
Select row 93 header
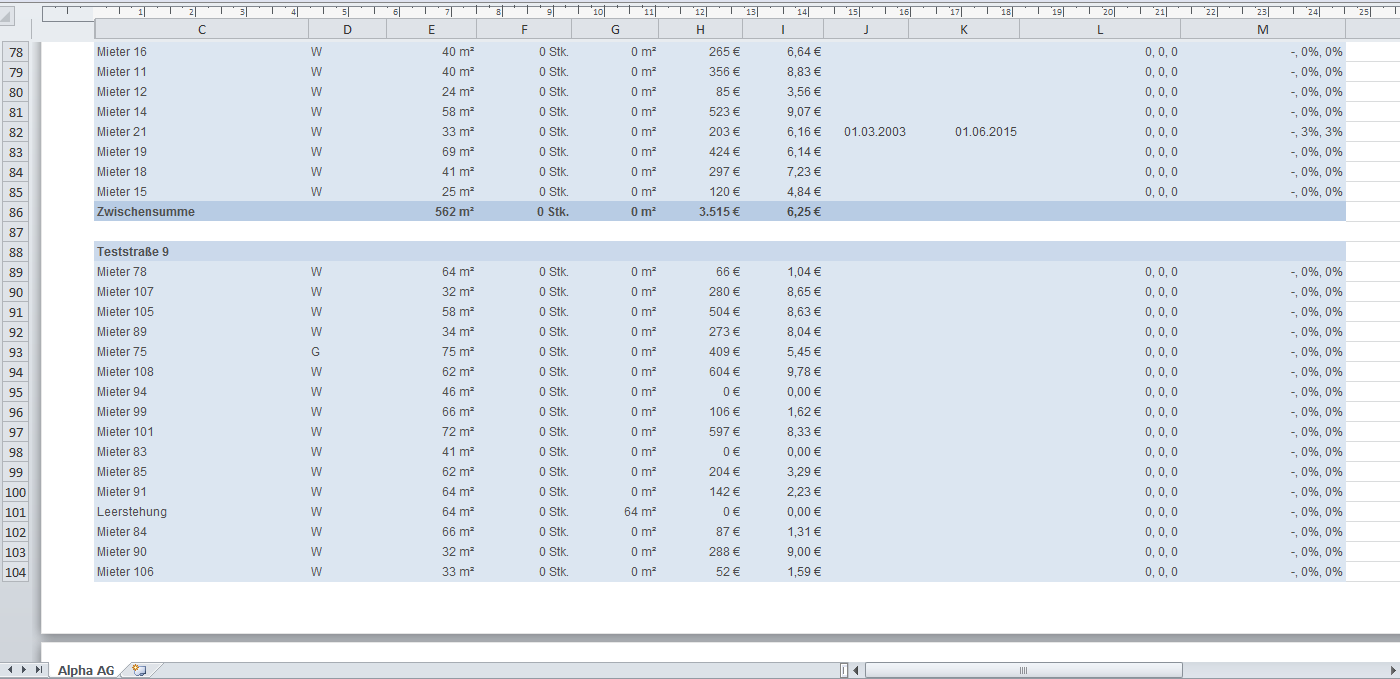(x=15, y=352)
